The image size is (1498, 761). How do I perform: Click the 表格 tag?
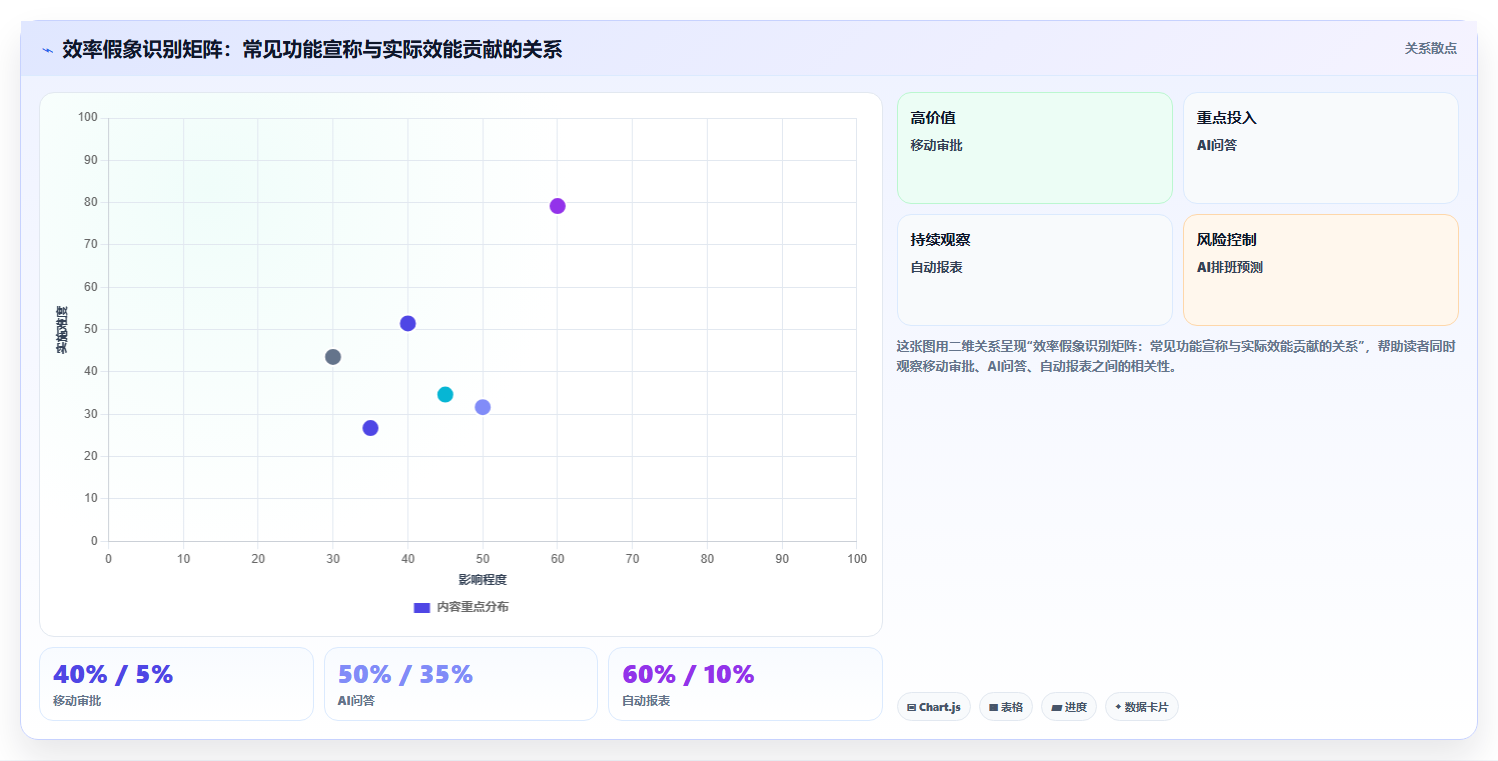point(1006,707)
